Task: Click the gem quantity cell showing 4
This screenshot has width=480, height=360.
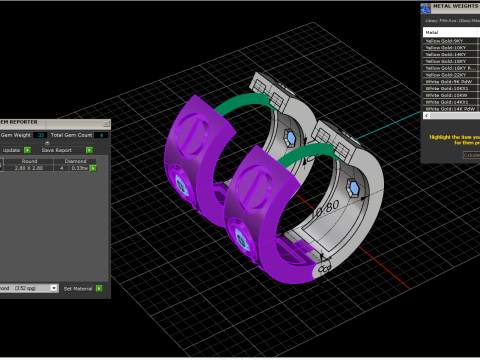Action: click(62, 168)
